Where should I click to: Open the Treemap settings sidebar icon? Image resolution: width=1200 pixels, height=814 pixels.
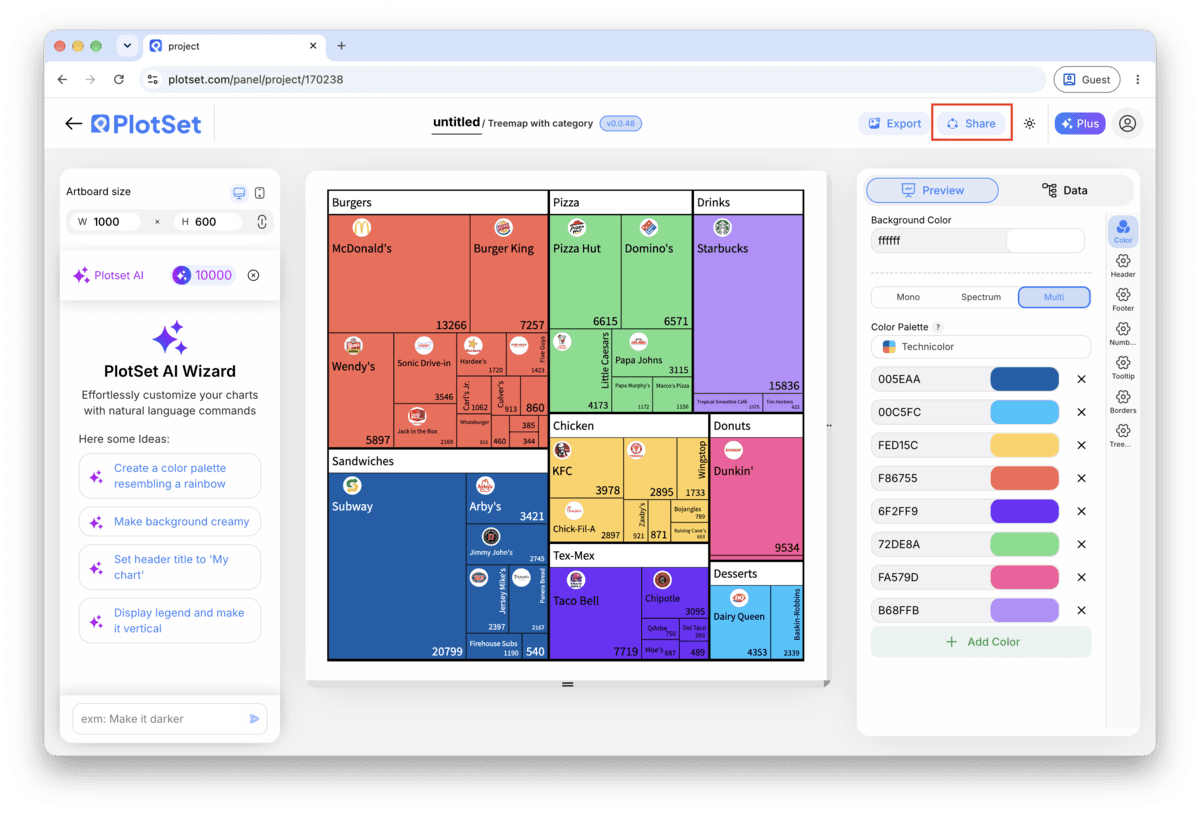[x=1123, y=436]
